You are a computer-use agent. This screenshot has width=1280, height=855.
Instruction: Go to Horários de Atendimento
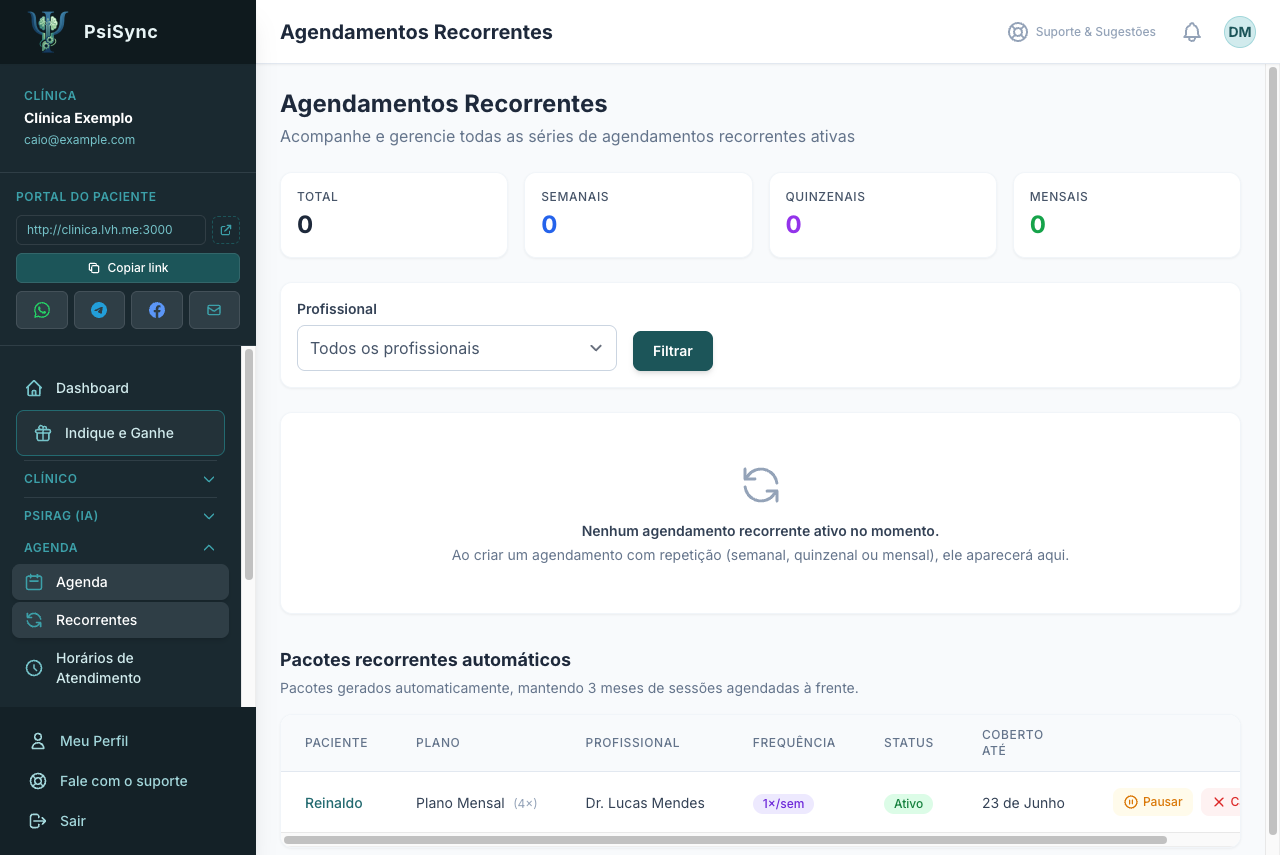[x=120, y=668]
